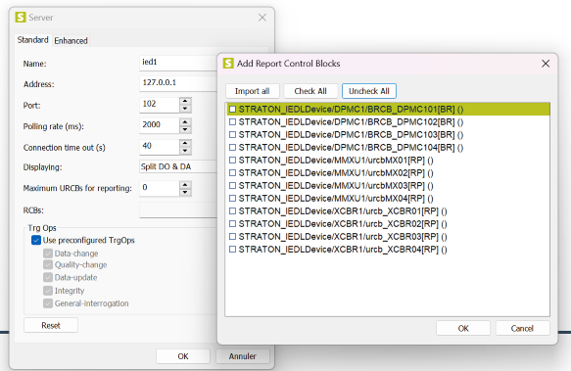Viewport: 571px width, 371px height.
Task: Decrease the Port value with down arrow
Action: point(185,108)
